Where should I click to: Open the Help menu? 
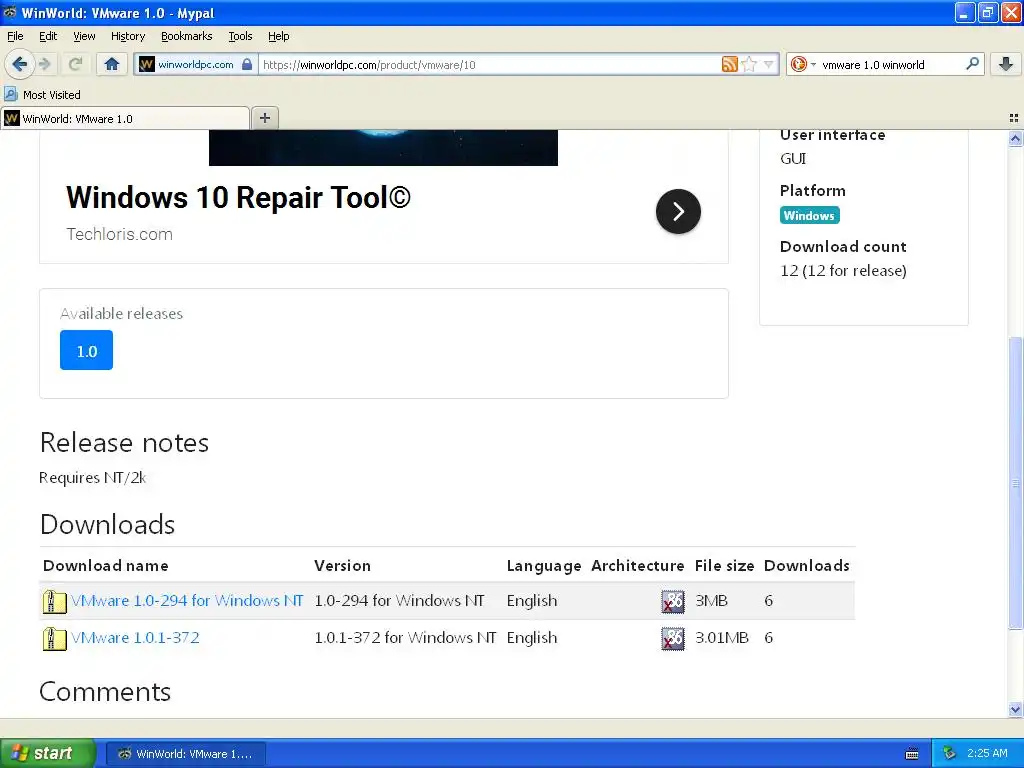point(278,36)
